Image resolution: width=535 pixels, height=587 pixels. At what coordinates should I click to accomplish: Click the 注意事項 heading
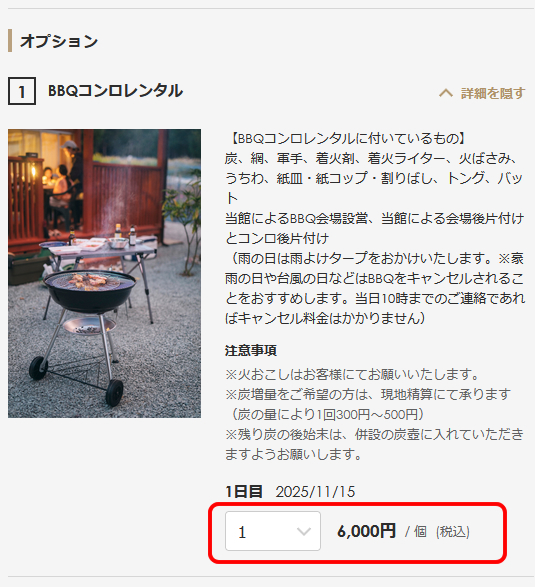[251, 350]
